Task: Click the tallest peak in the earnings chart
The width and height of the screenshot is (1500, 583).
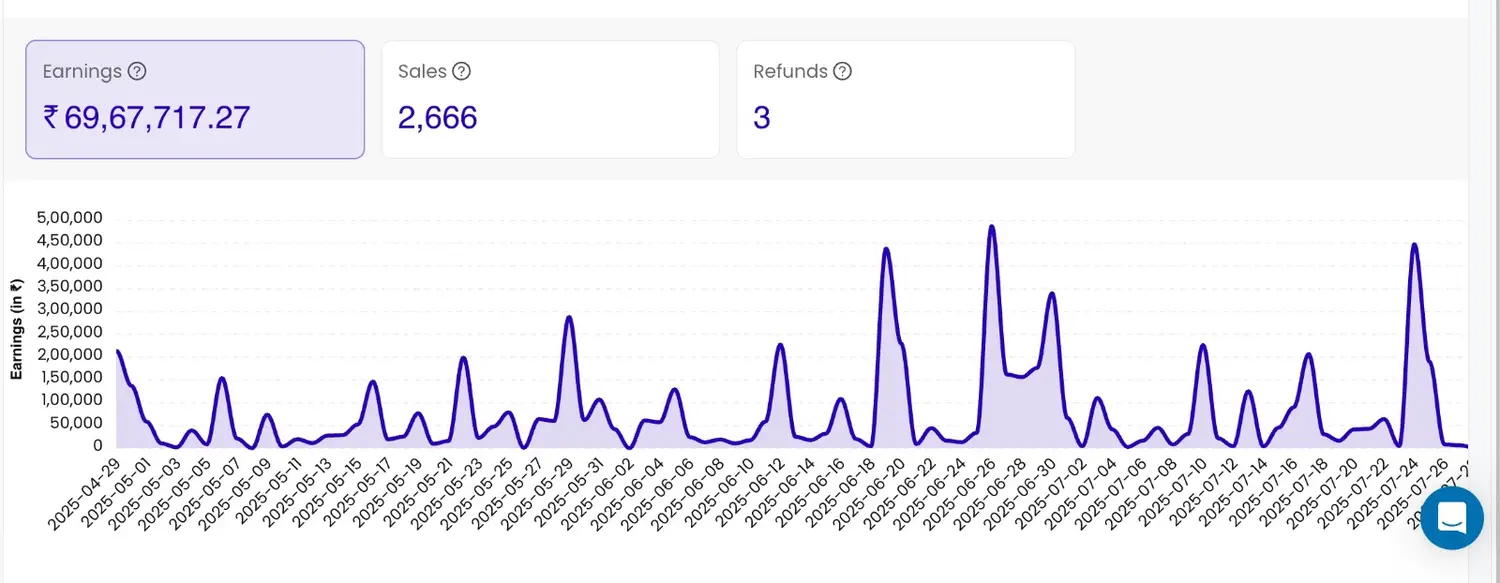Action: click(x=991, y=227)
